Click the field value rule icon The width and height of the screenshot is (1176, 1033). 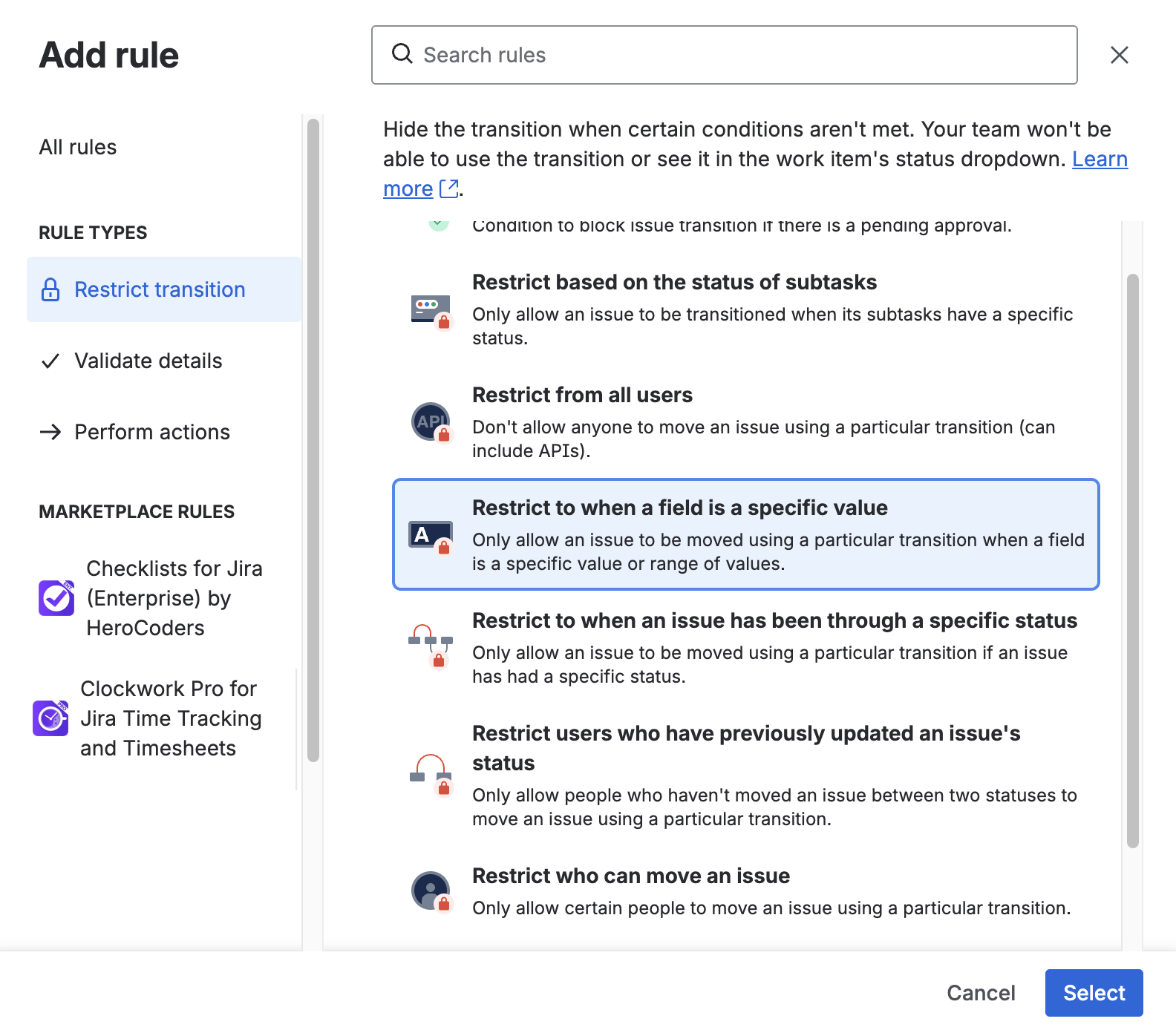431,536
